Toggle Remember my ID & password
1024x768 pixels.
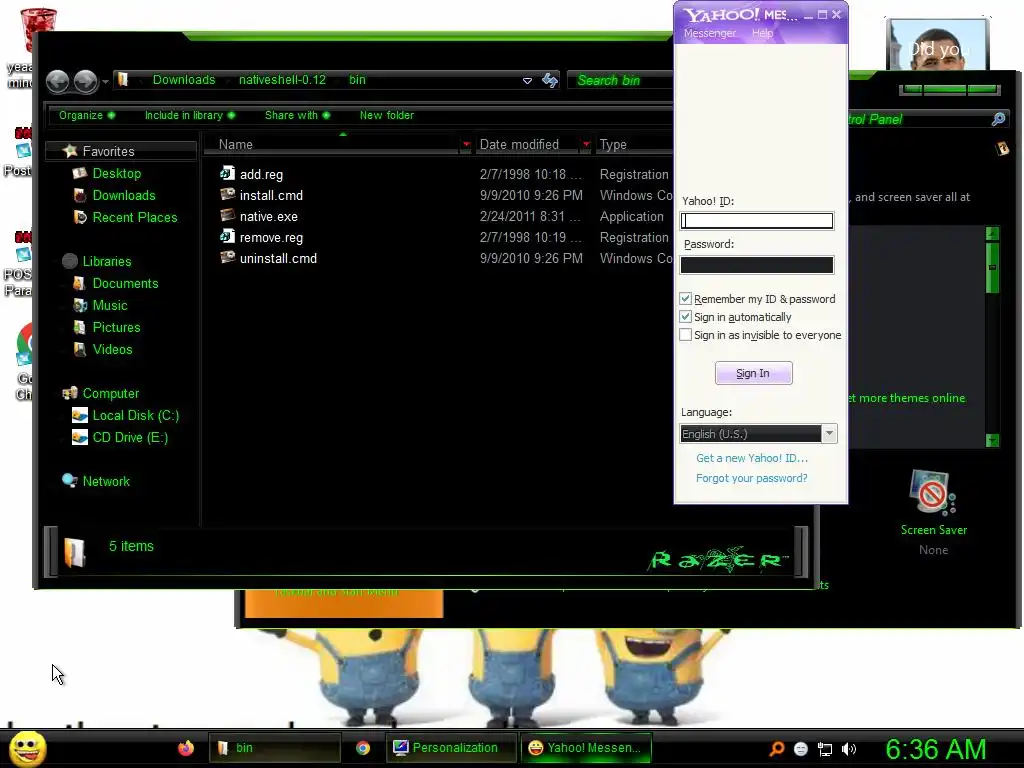pos(685,298)
